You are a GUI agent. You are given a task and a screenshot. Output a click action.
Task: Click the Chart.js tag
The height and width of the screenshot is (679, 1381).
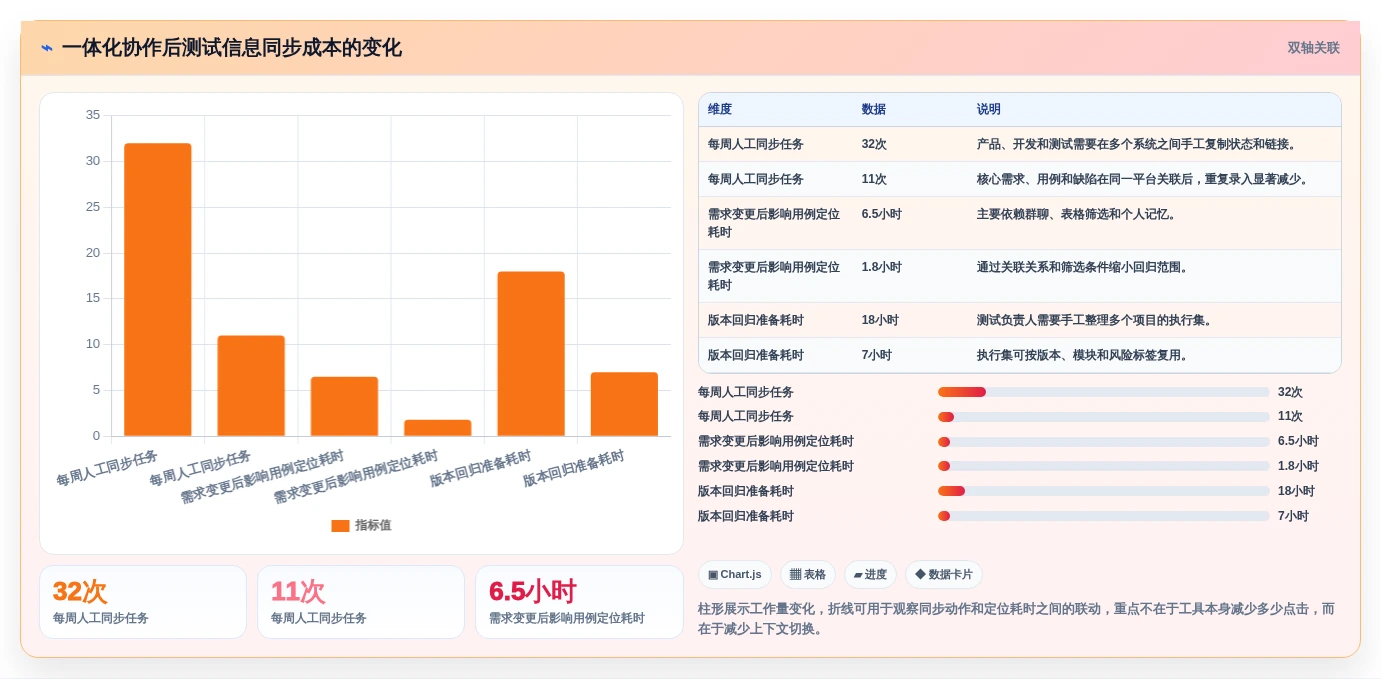click(735, 575)
